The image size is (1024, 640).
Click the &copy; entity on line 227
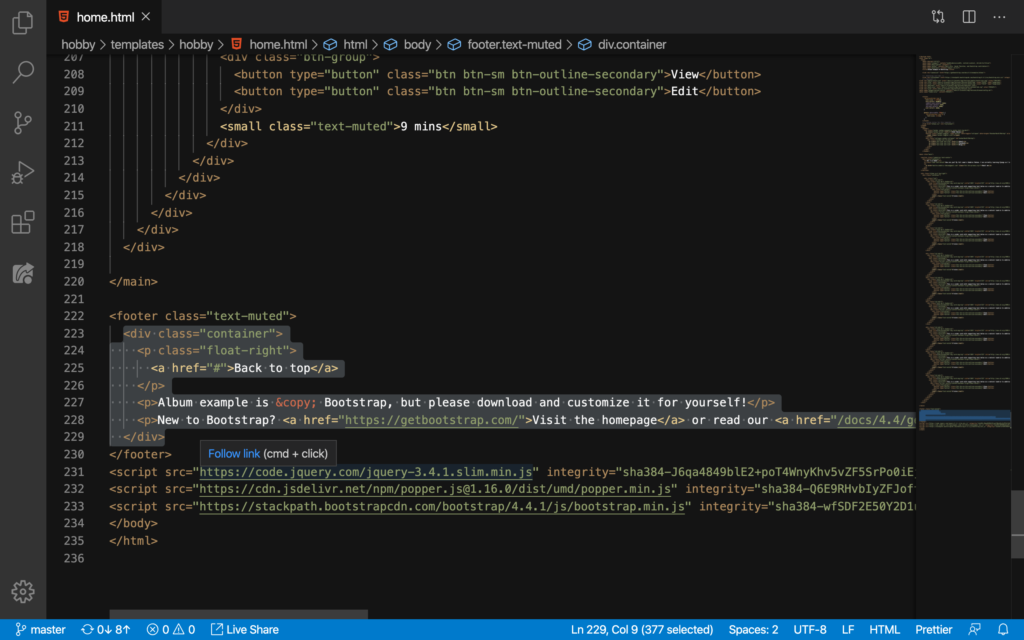coord(296,403)
